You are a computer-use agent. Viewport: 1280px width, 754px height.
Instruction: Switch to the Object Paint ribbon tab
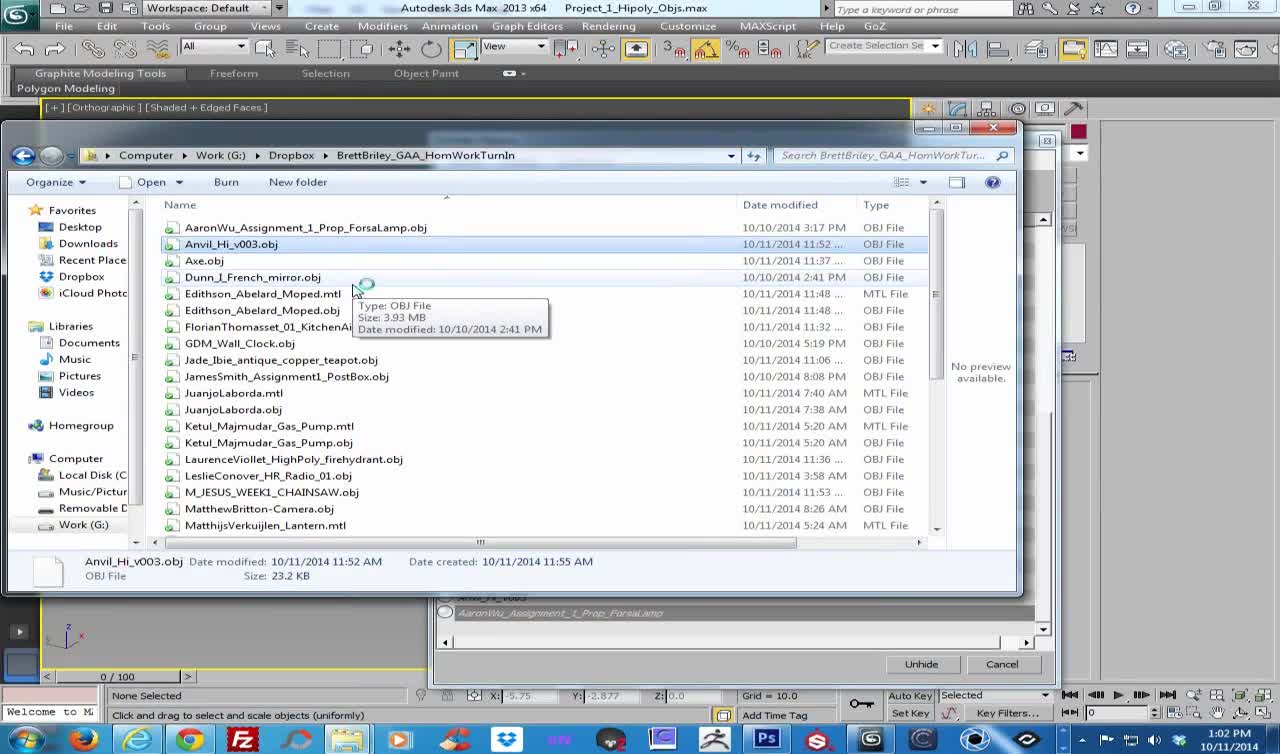[426, 73]
